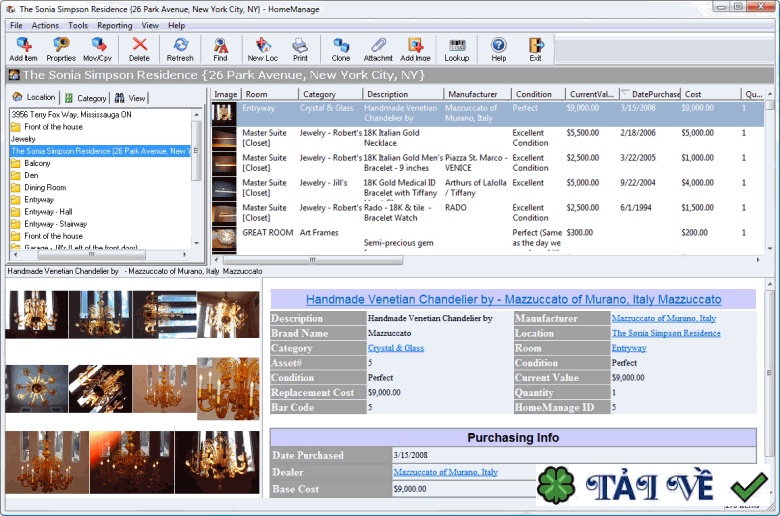Open the Reporting menu
Screen dimensions: 780x516
114,25
